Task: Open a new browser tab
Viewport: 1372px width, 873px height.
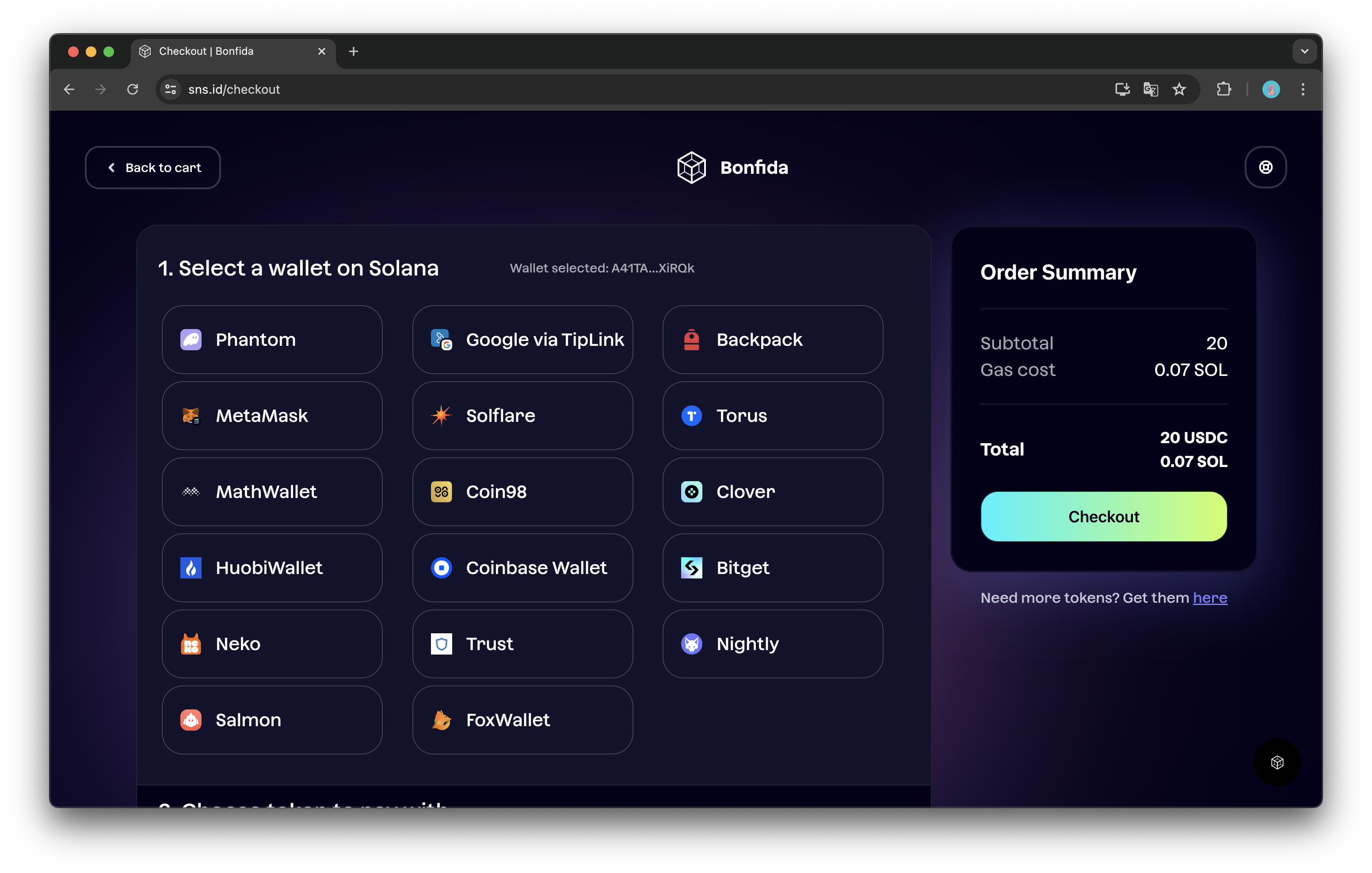Action: pyautogui.click(x=353, y=51)
